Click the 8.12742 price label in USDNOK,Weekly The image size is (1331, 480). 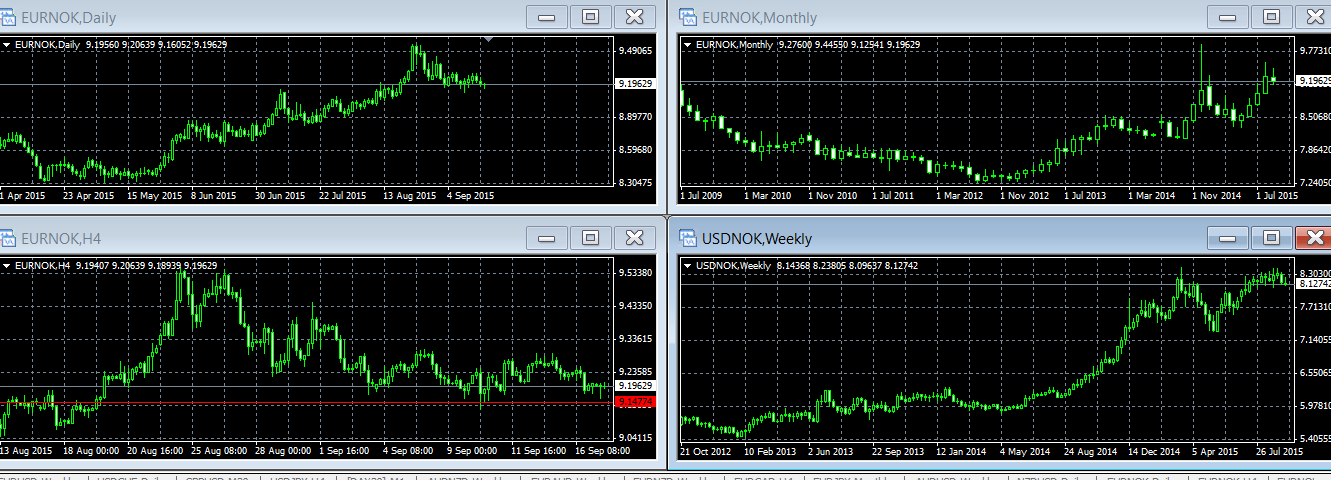point(1314,284)
